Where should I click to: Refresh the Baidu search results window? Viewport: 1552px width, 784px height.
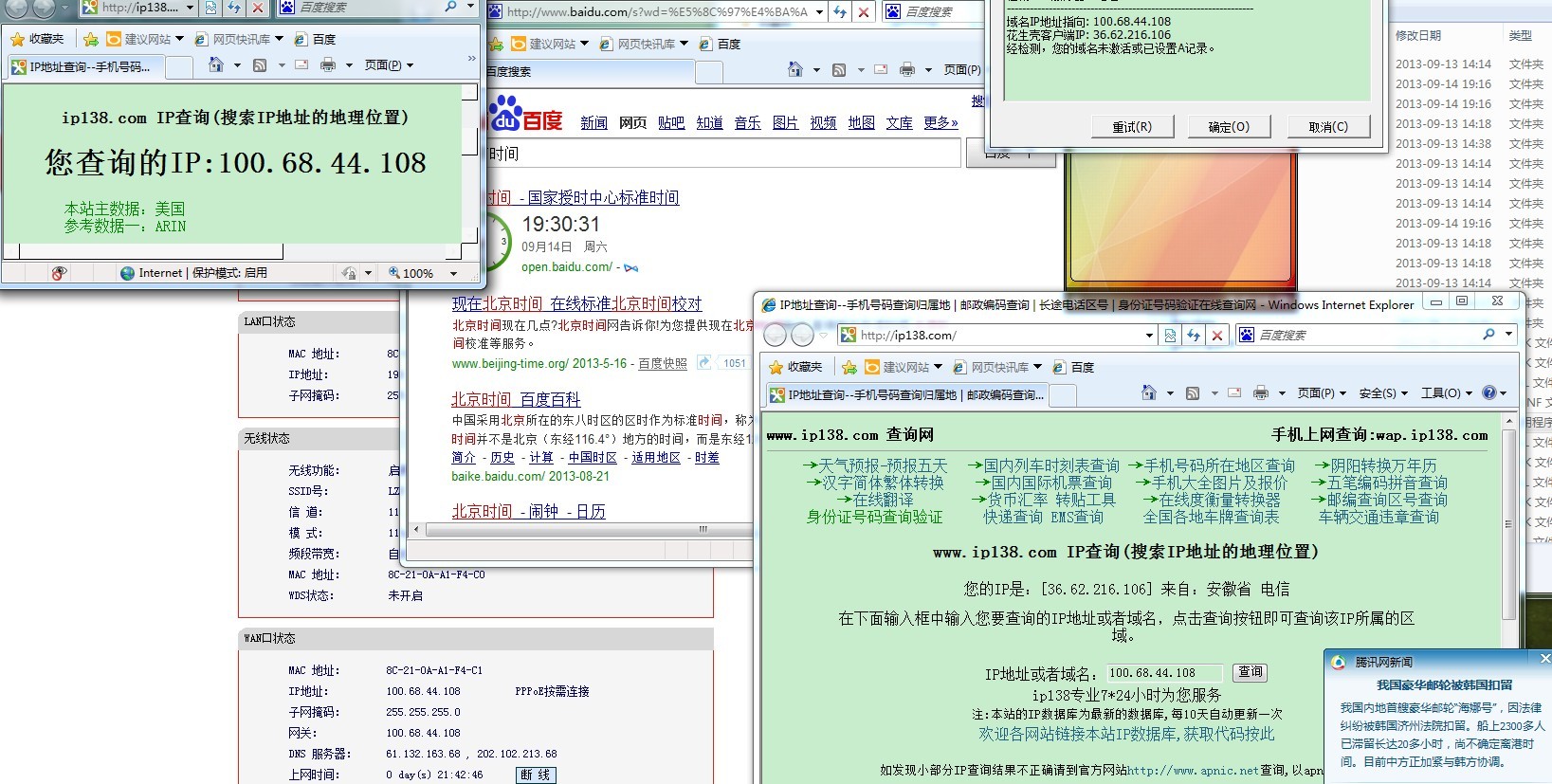point(840,12)
